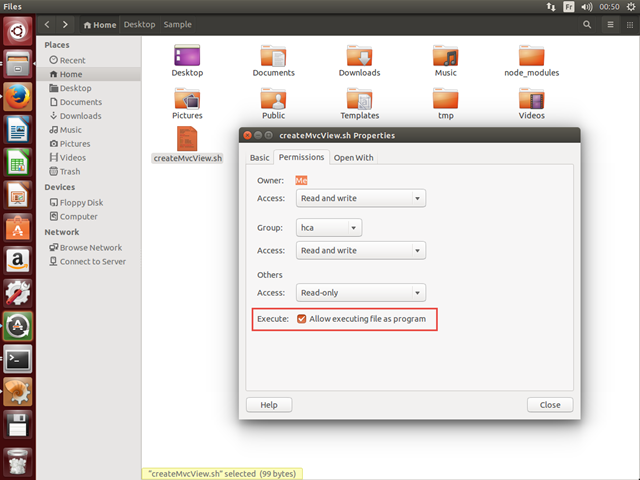640x480 pixels.
Task: Open Owner Access dropdown
Action: coord(361,198)
